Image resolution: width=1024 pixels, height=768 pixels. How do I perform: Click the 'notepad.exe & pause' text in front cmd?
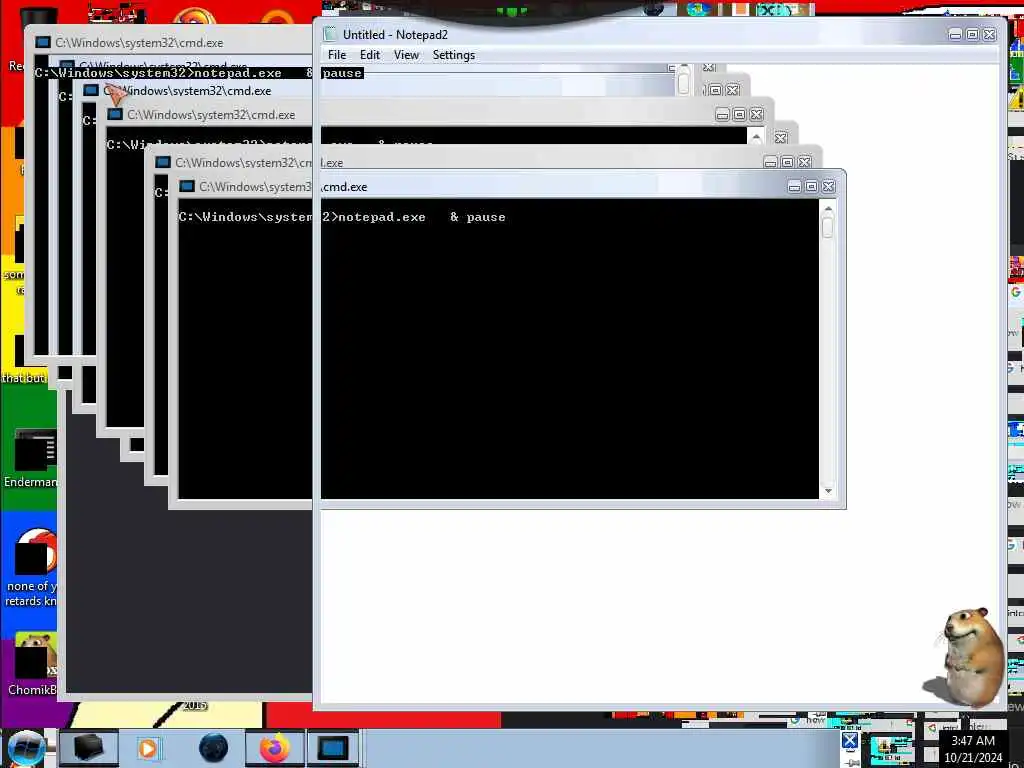pos(422,217)
